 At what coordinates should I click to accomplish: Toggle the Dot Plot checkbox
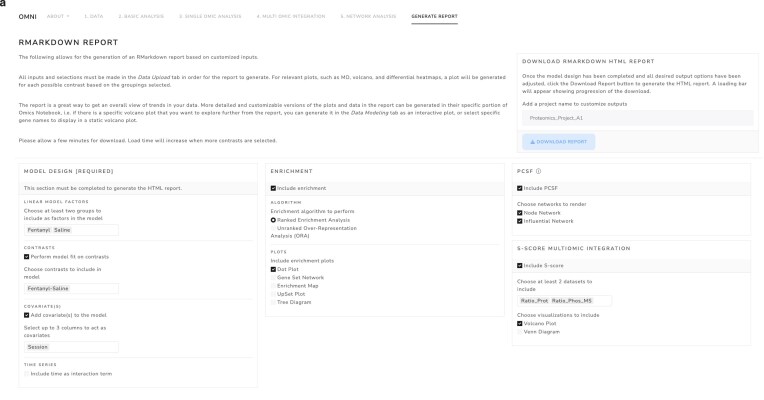click(273, 269)
